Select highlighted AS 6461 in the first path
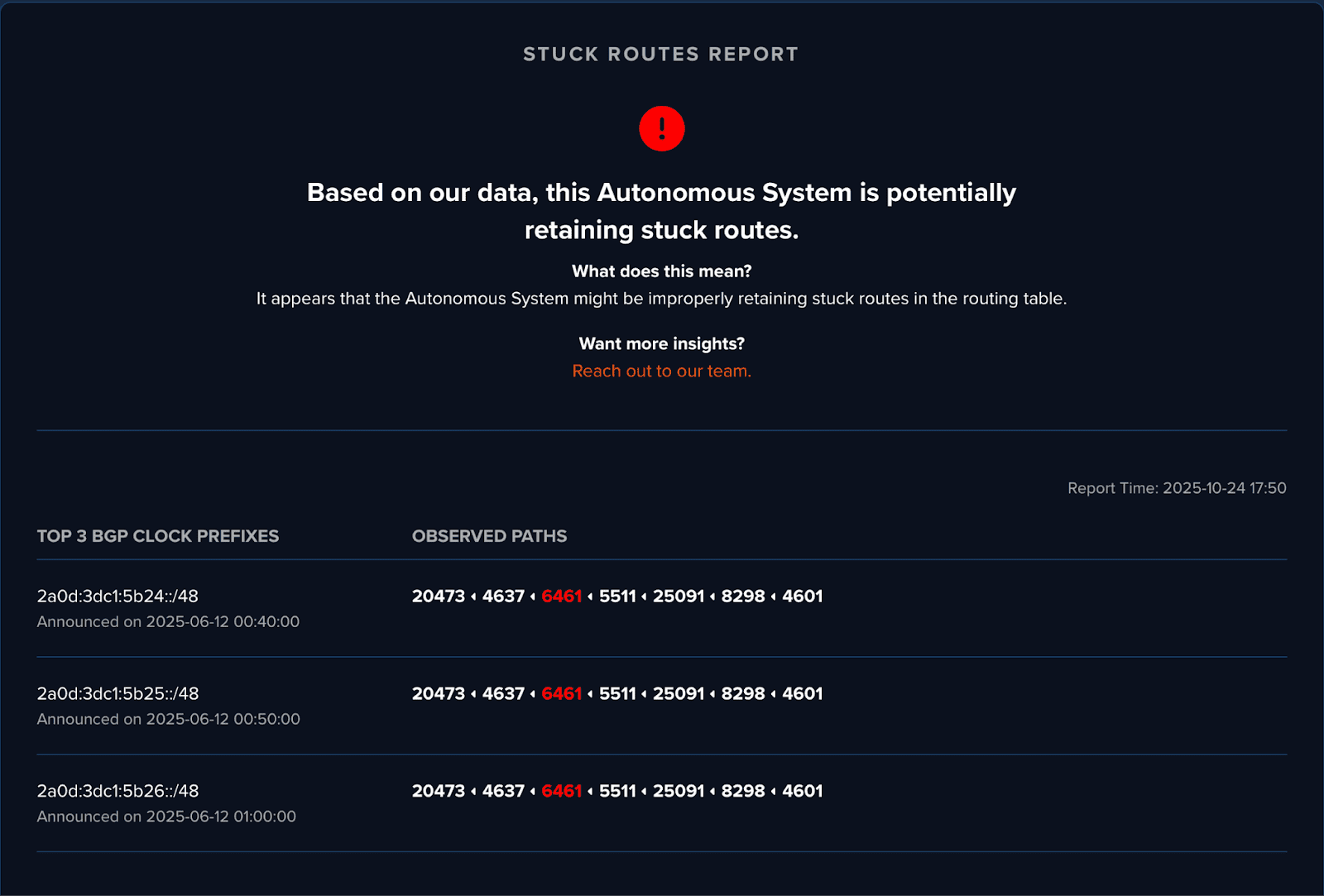The height and width of the screenshot is (896, 1324). [x=559, y=596]
